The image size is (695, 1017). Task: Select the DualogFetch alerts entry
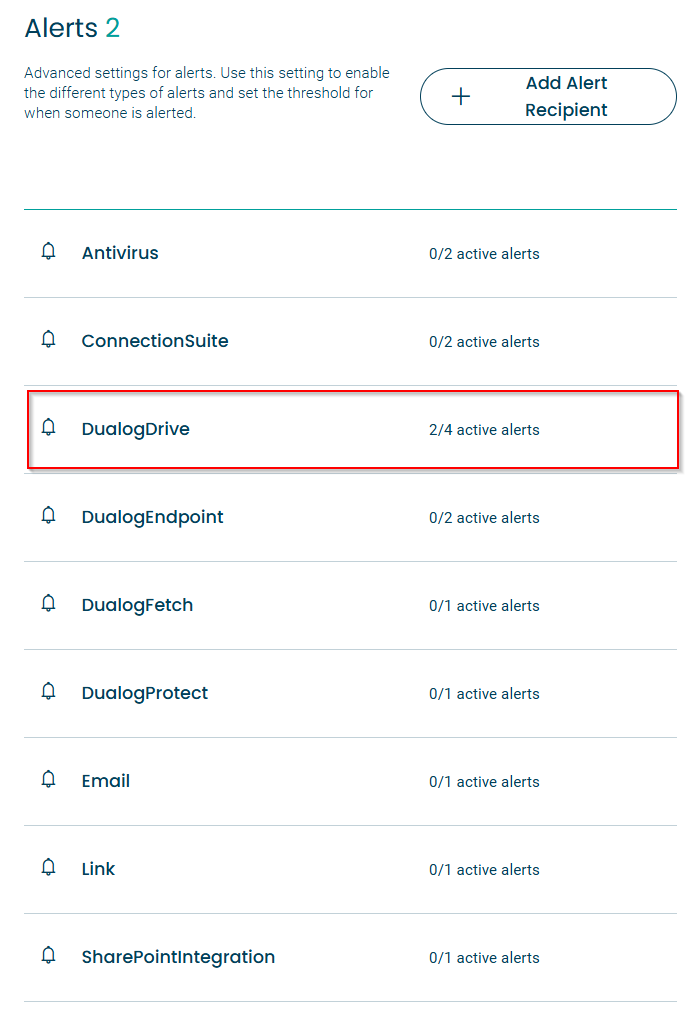pos(350,605)
